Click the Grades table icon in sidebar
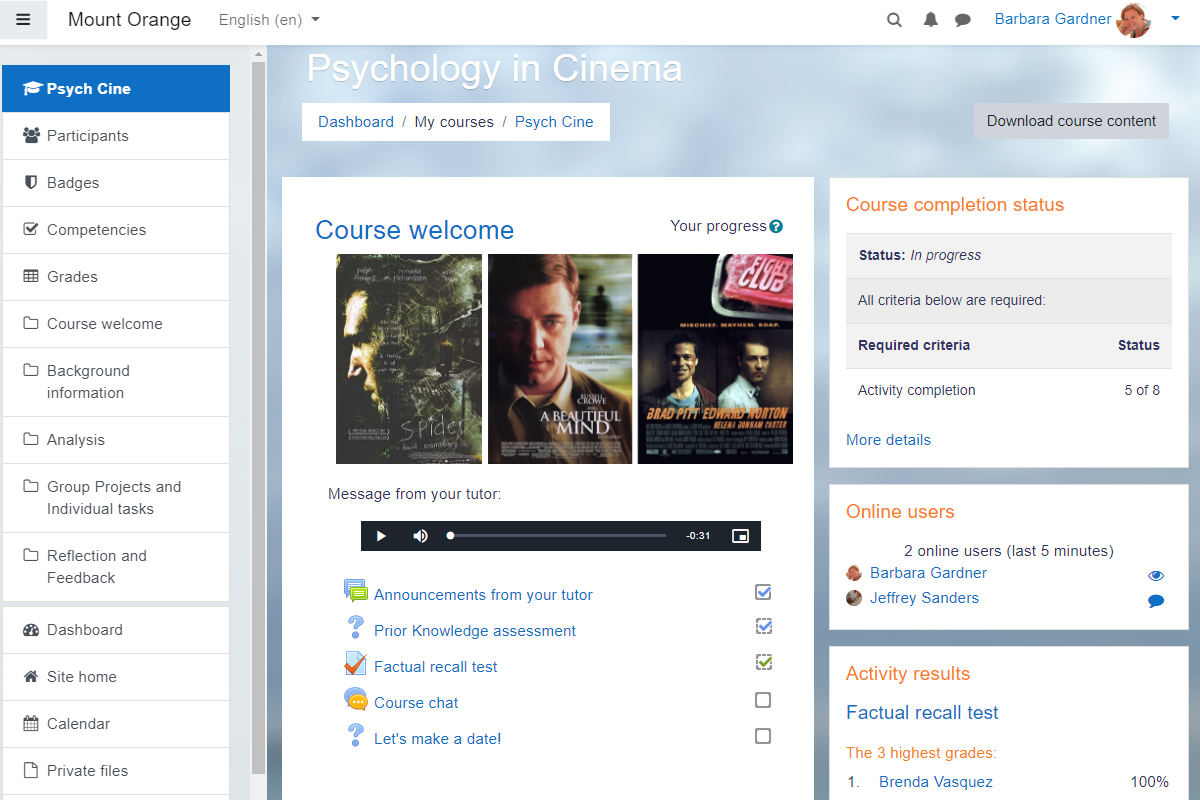Screen dimensions: 1200x800 coord(31,276)
